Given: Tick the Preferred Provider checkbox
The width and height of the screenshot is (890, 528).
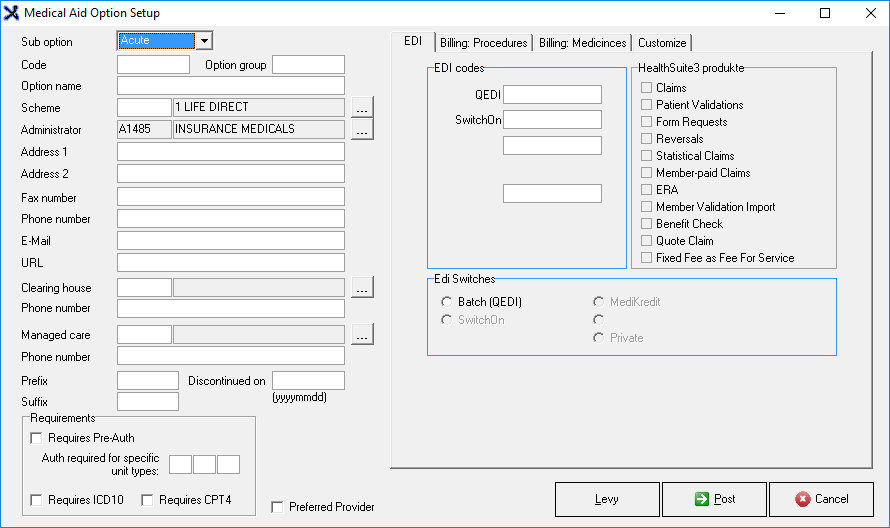Looking at the screenshot, I should (278, 507).
